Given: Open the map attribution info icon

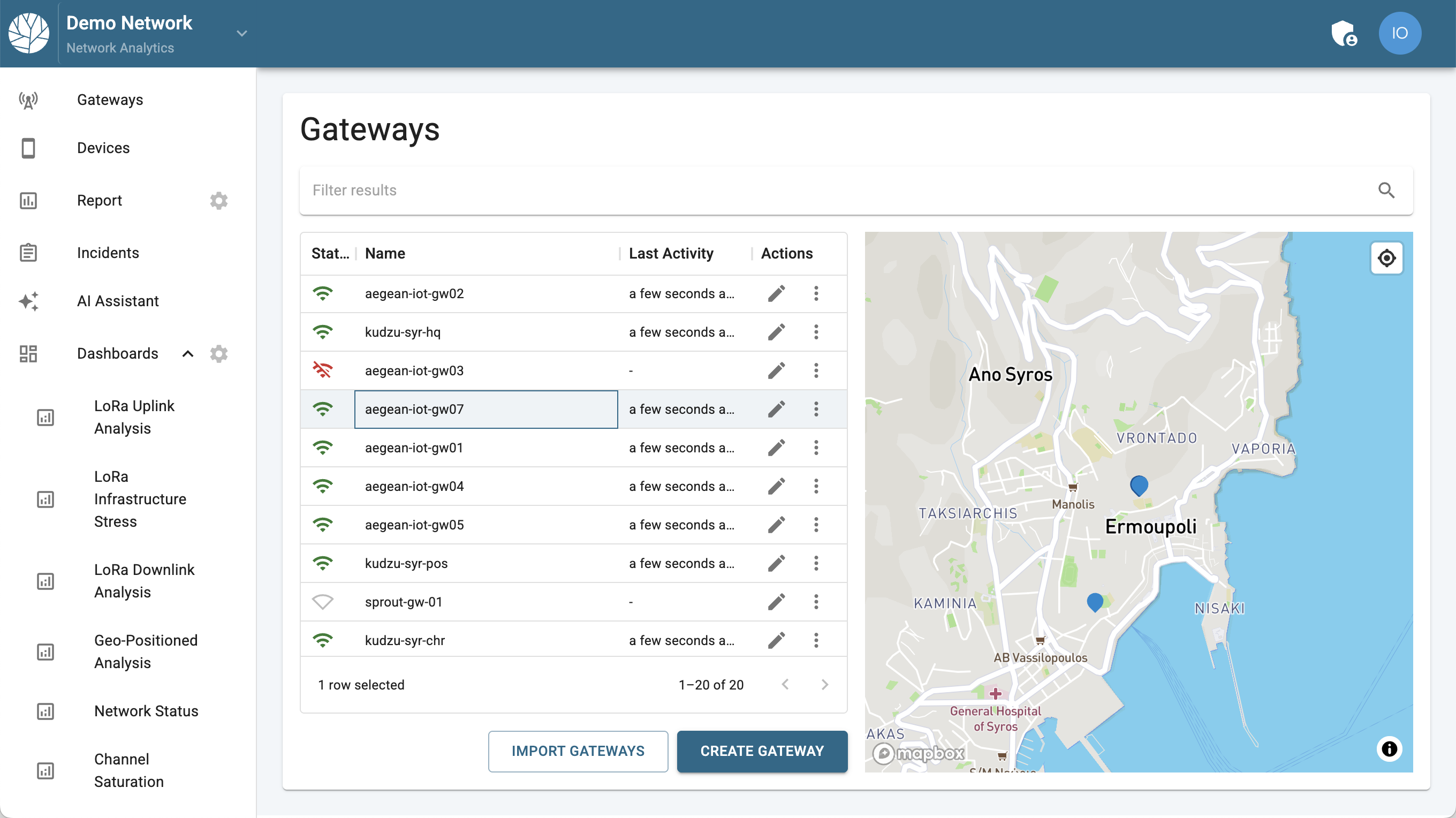Looking at the screenshot, I should 1389,748.
